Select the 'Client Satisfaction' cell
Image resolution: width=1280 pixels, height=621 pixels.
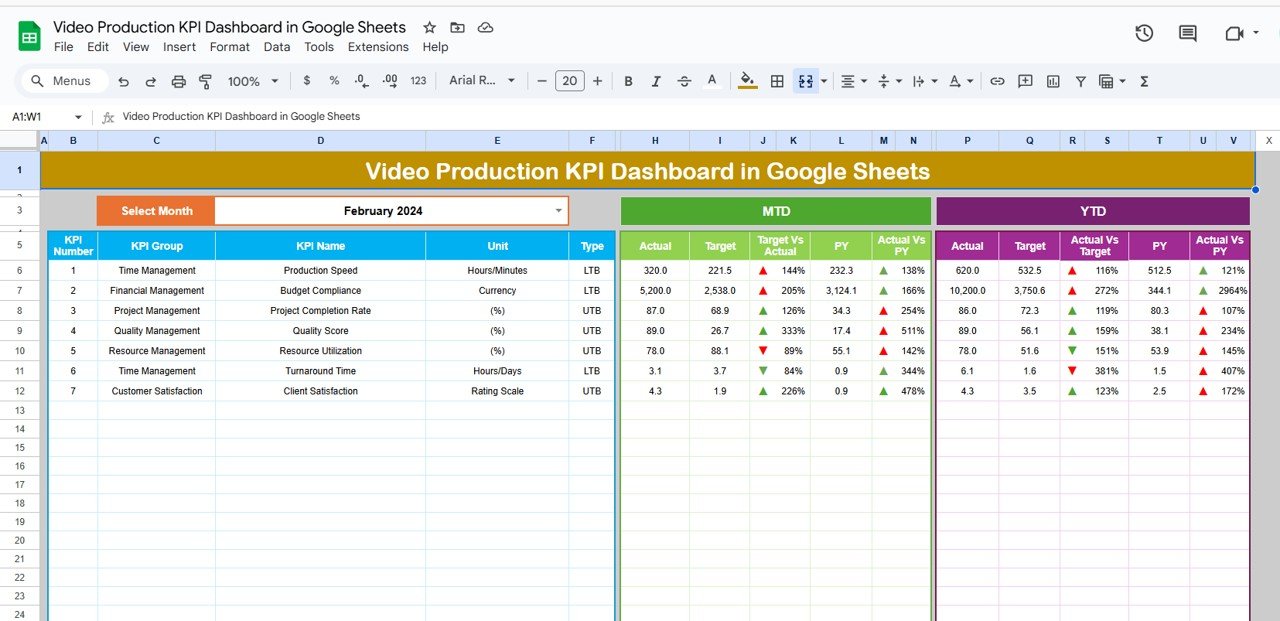320,391
